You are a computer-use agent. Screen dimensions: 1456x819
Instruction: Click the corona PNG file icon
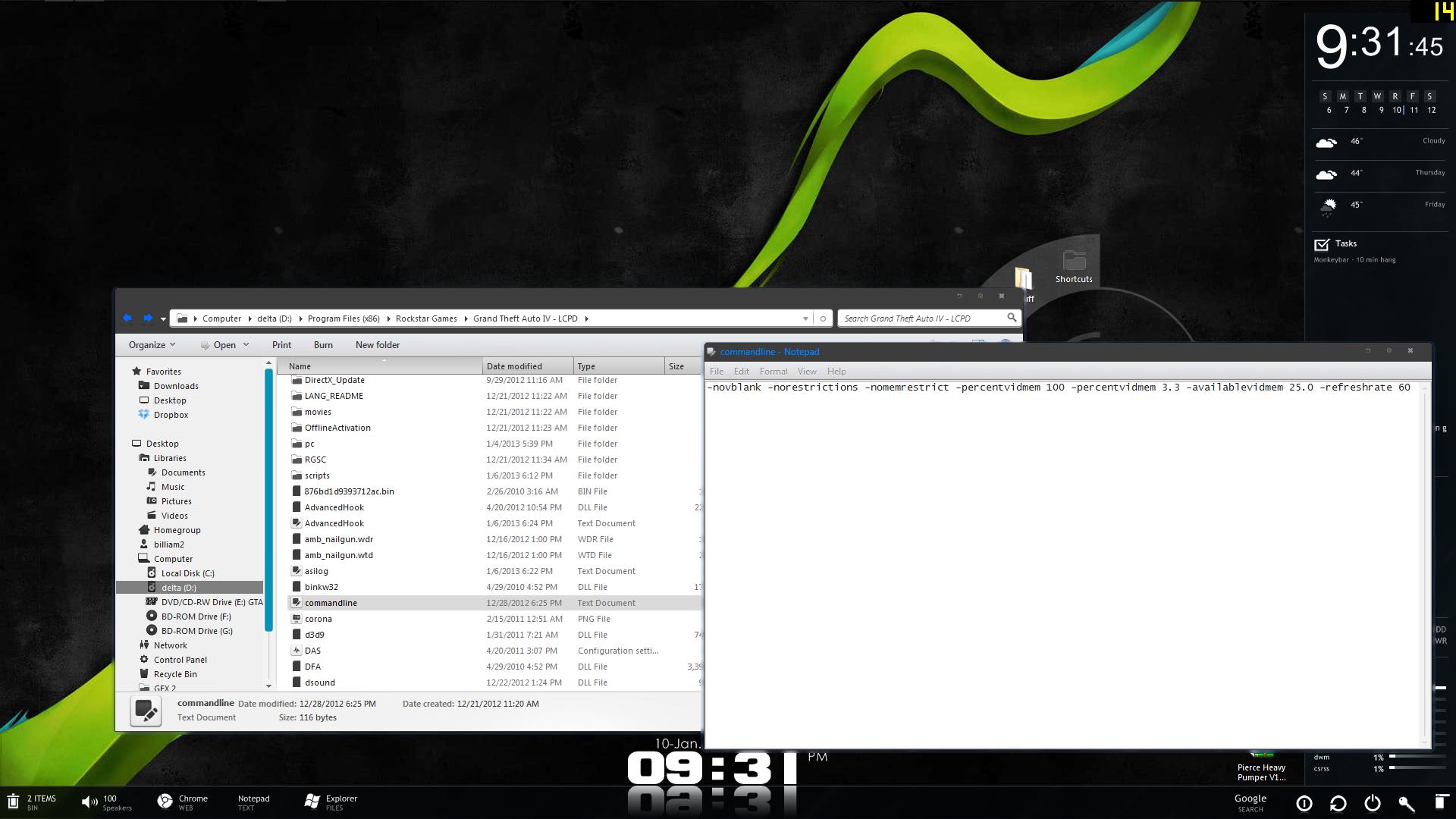[x=297, y=619]
